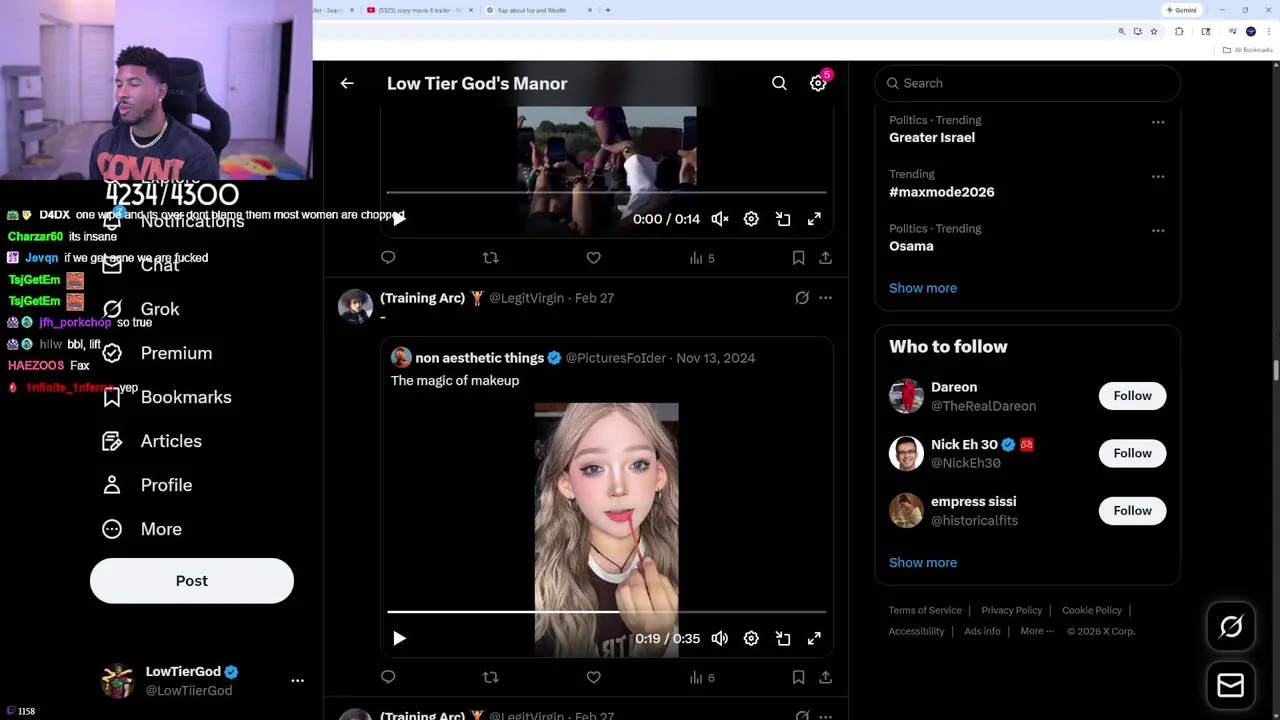Show more Who to follow suggestions
Screen dimensions: 1280x720
click(923, 562)
